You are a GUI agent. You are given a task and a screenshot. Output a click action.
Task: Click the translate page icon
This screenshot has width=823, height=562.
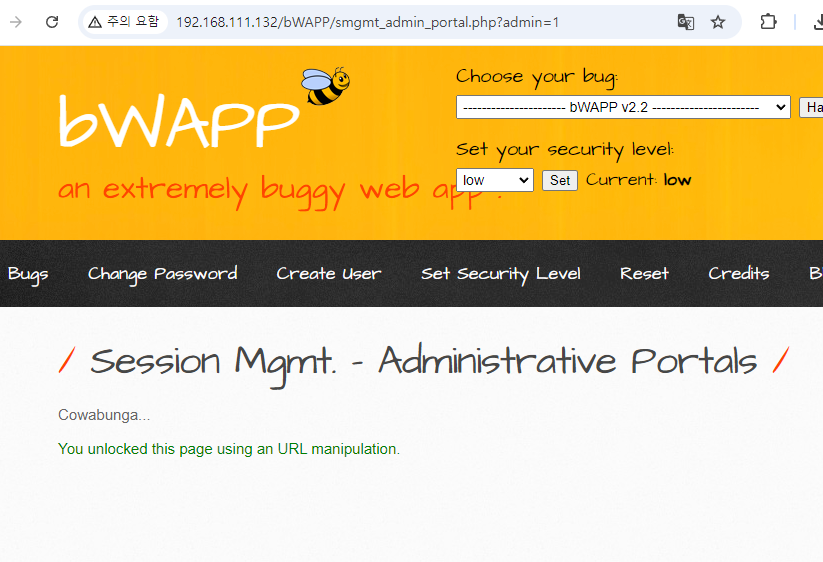685,22
